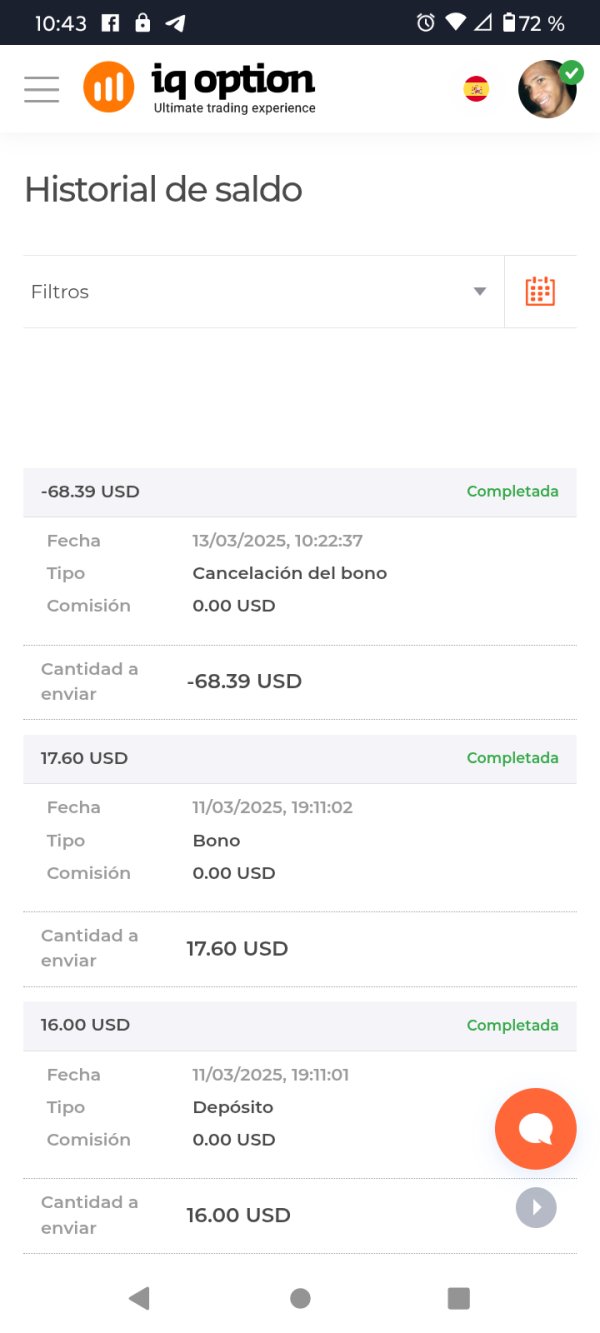
Task: Click the Filtros dropdown arrow
Action: pyautogui.click(x=480, y=292)
